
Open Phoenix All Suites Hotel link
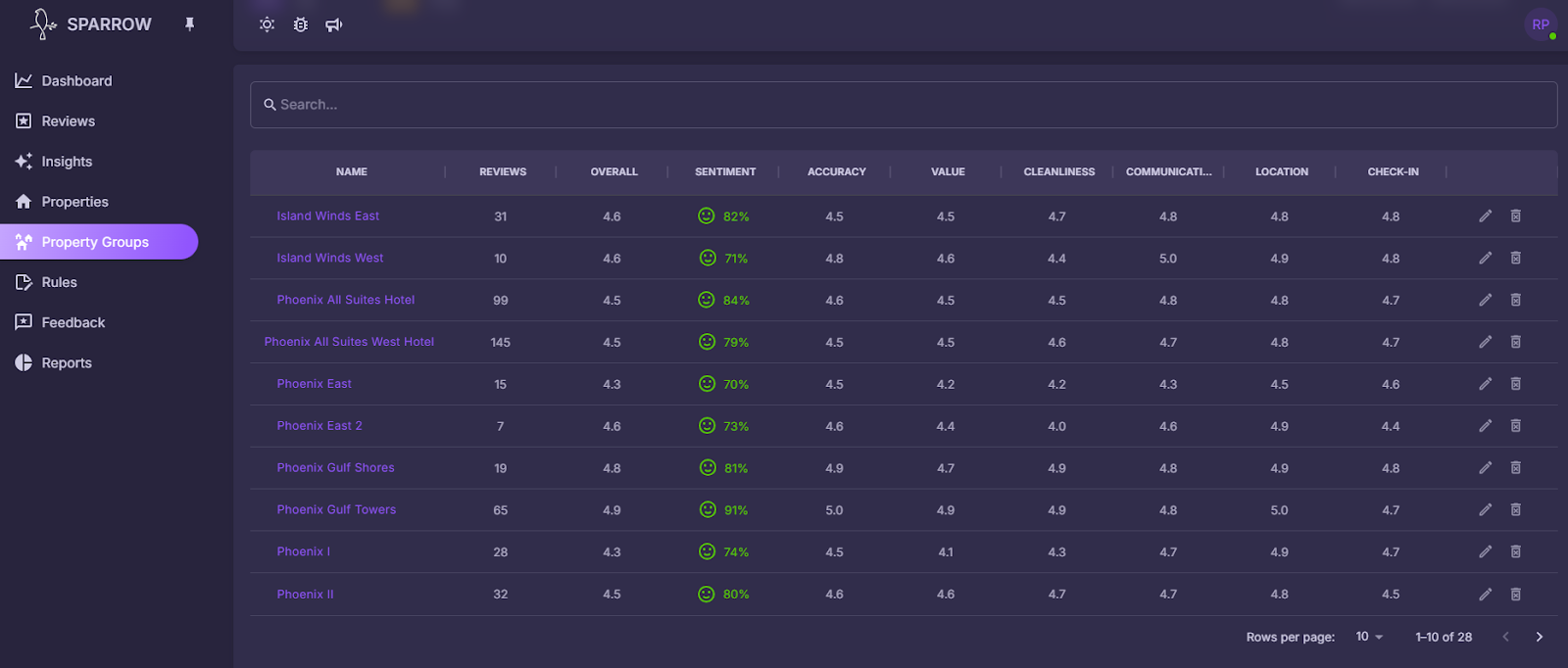pos(345,300)
